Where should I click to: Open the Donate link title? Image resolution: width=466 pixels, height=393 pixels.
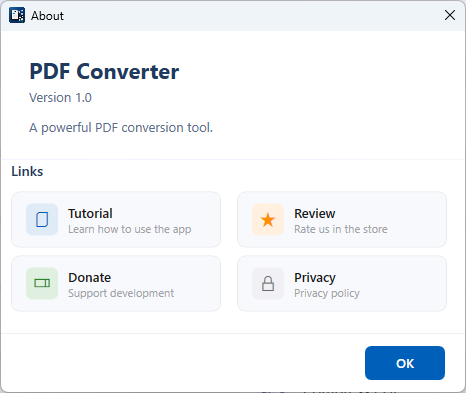pyautogui.click(x=90, y=278)
